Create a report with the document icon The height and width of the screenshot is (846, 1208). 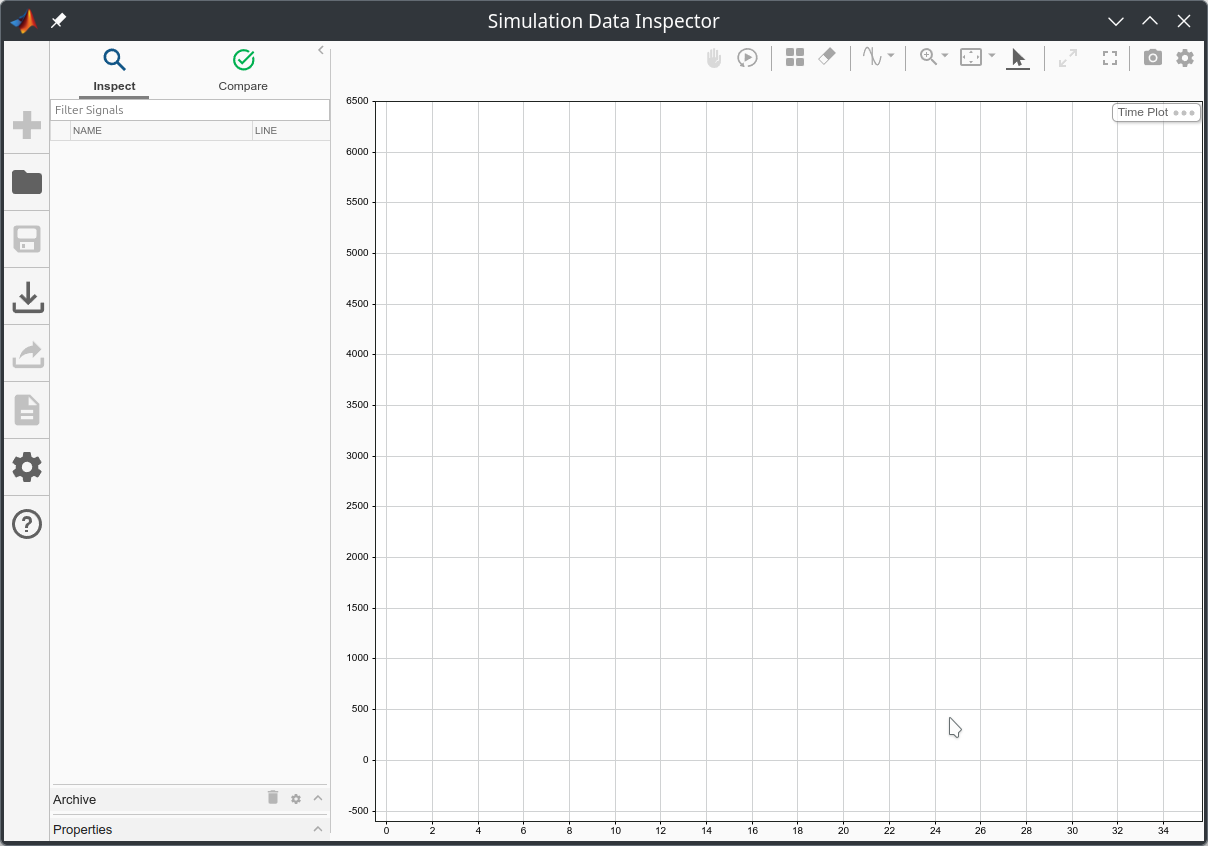coord(27,410)
